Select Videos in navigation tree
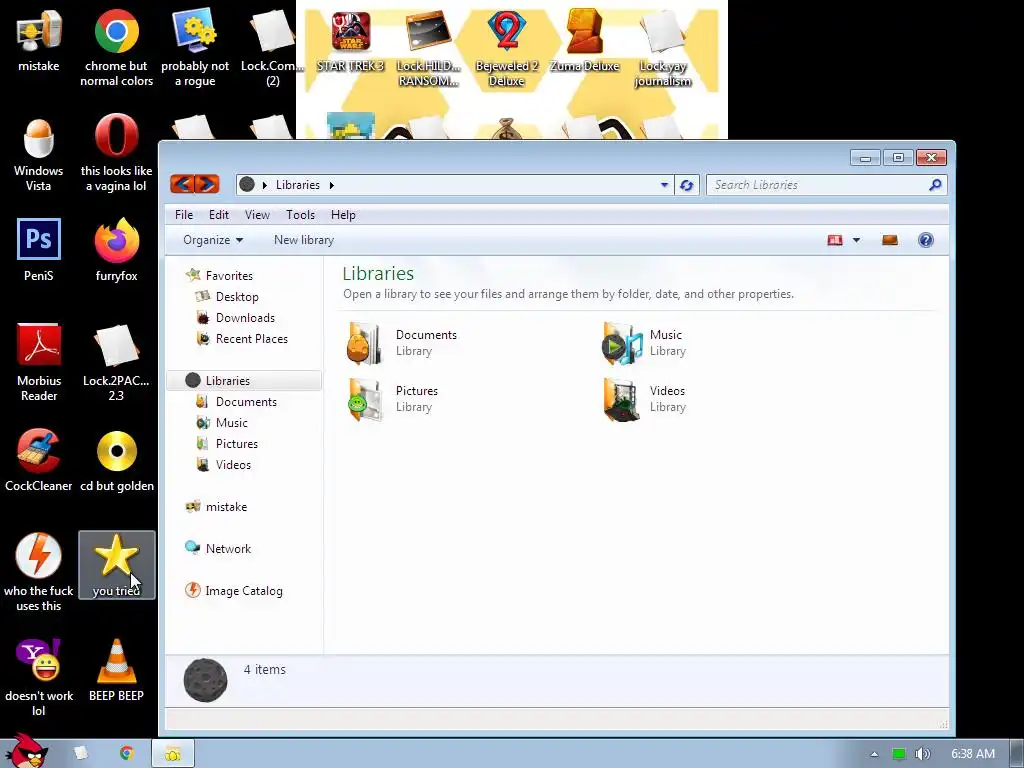Viewport: 1024px width, 768px height. pos(224,464)
